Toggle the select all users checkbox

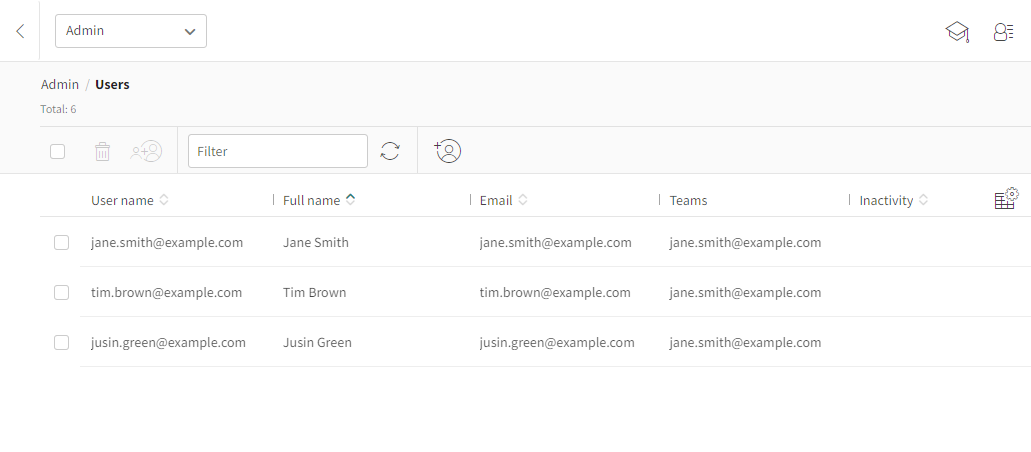[58, 151]
